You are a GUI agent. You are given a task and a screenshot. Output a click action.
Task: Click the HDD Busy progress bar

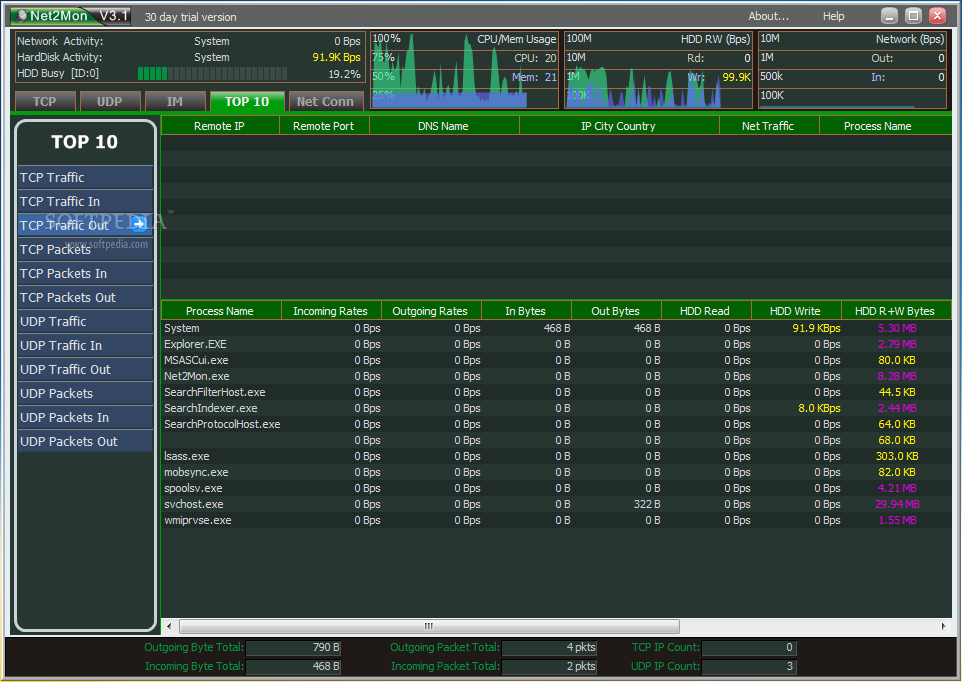212,74
